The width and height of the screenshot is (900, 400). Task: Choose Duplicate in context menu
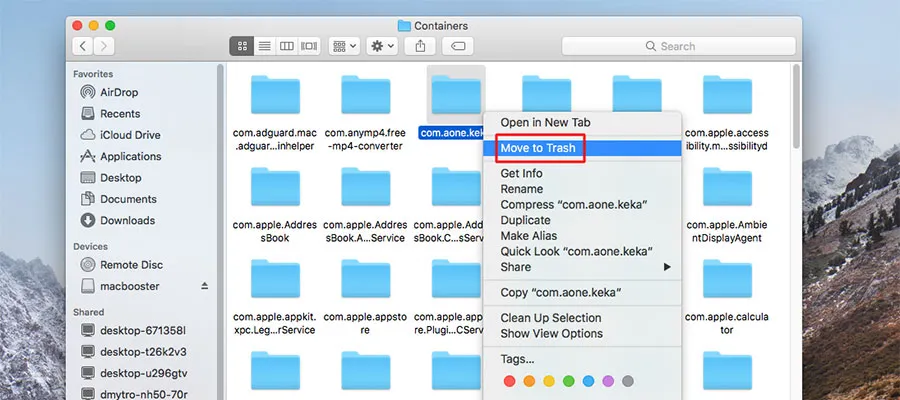pyautogui.click(x=582, y=220)
